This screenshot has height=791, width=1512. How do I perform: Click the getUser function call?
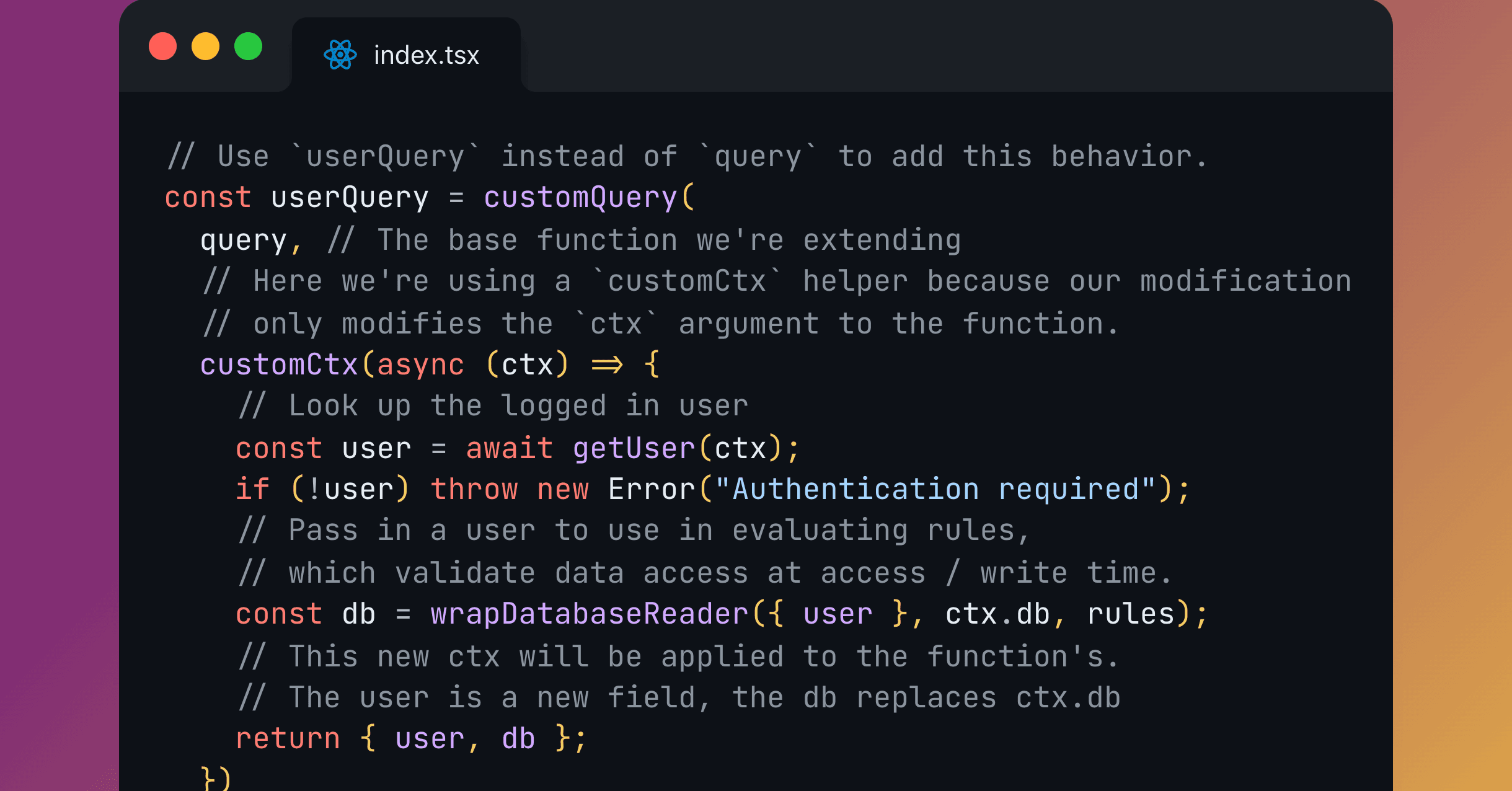point(634,448)
